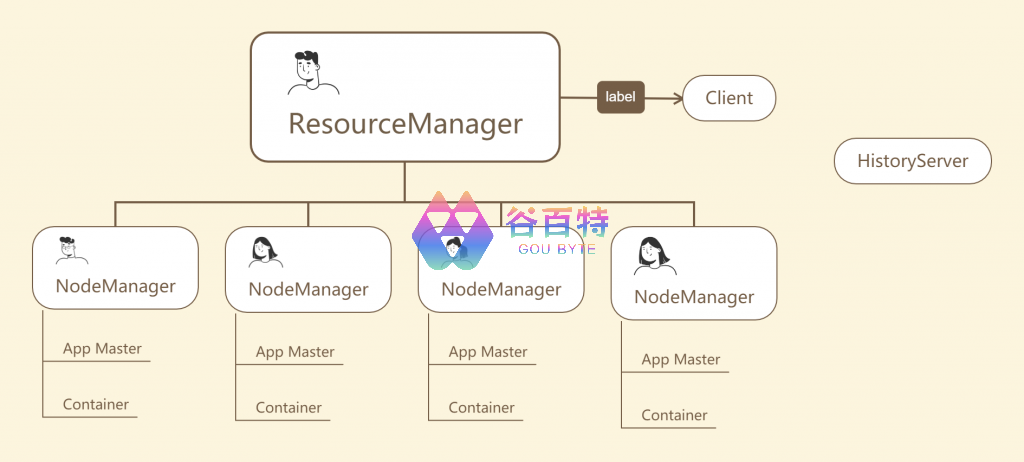The height and width of the screenshot is (462, 1024).
Task: Click the second NodeManager label text
Action: (x=308, y=290)
